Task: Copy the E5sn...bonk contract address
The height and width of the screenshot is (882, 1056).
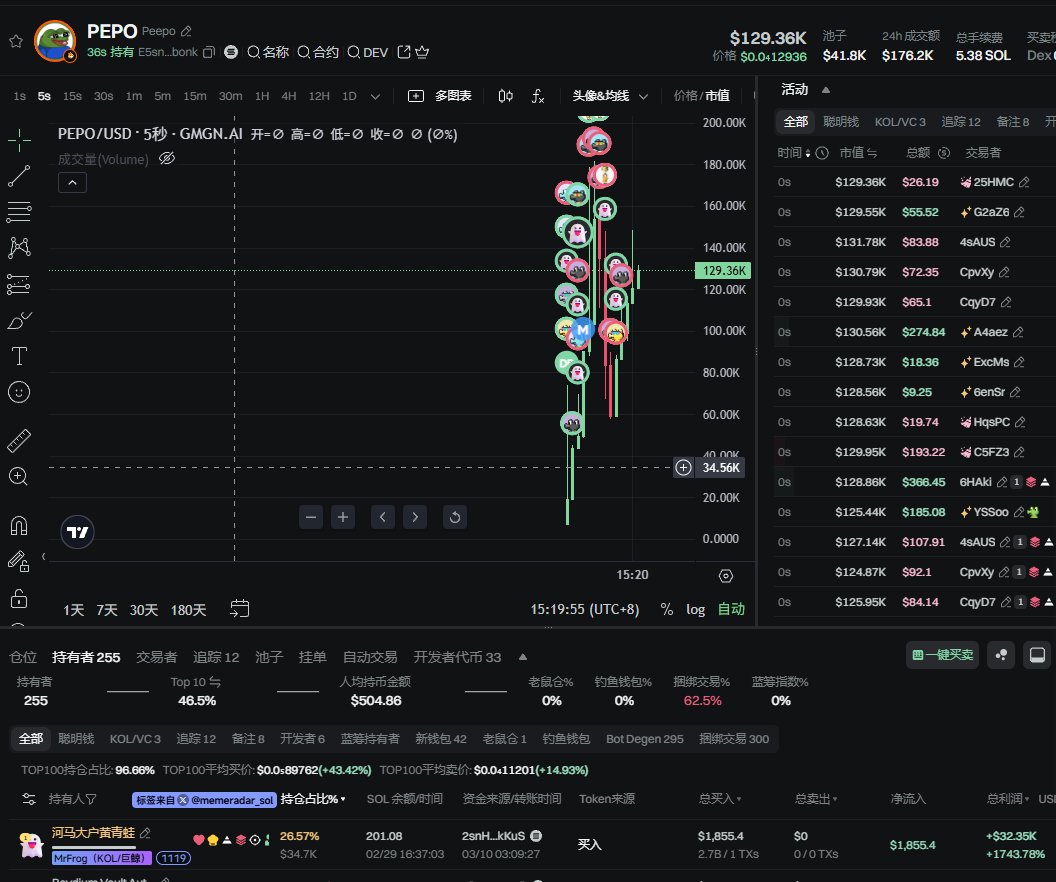Action: coord(209,52)
